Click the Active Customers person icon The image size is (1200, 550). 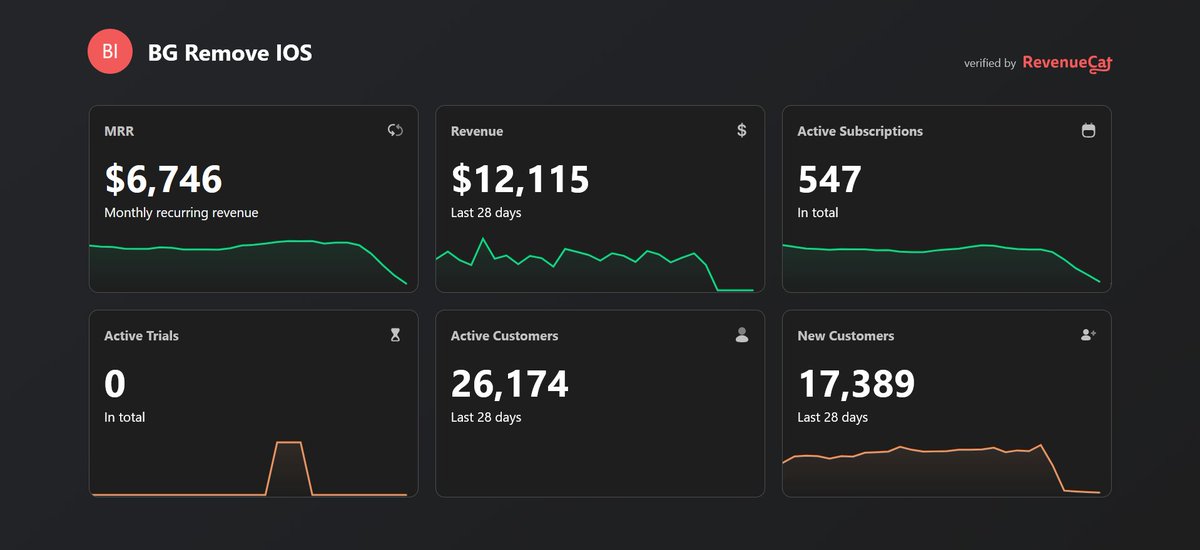coord(741,335)
